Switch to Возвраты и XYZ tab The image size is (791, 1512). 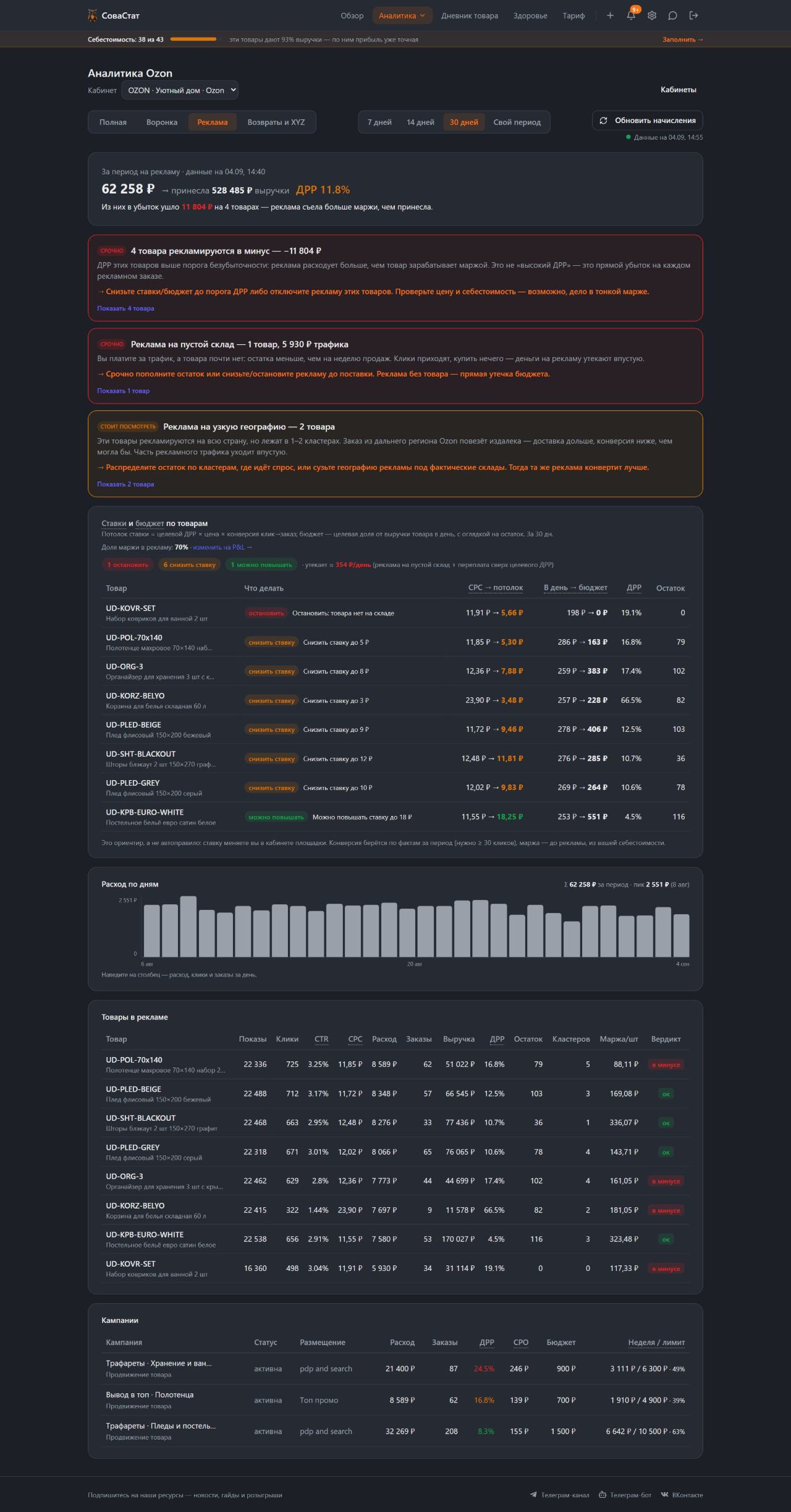[x=276, y=122]
